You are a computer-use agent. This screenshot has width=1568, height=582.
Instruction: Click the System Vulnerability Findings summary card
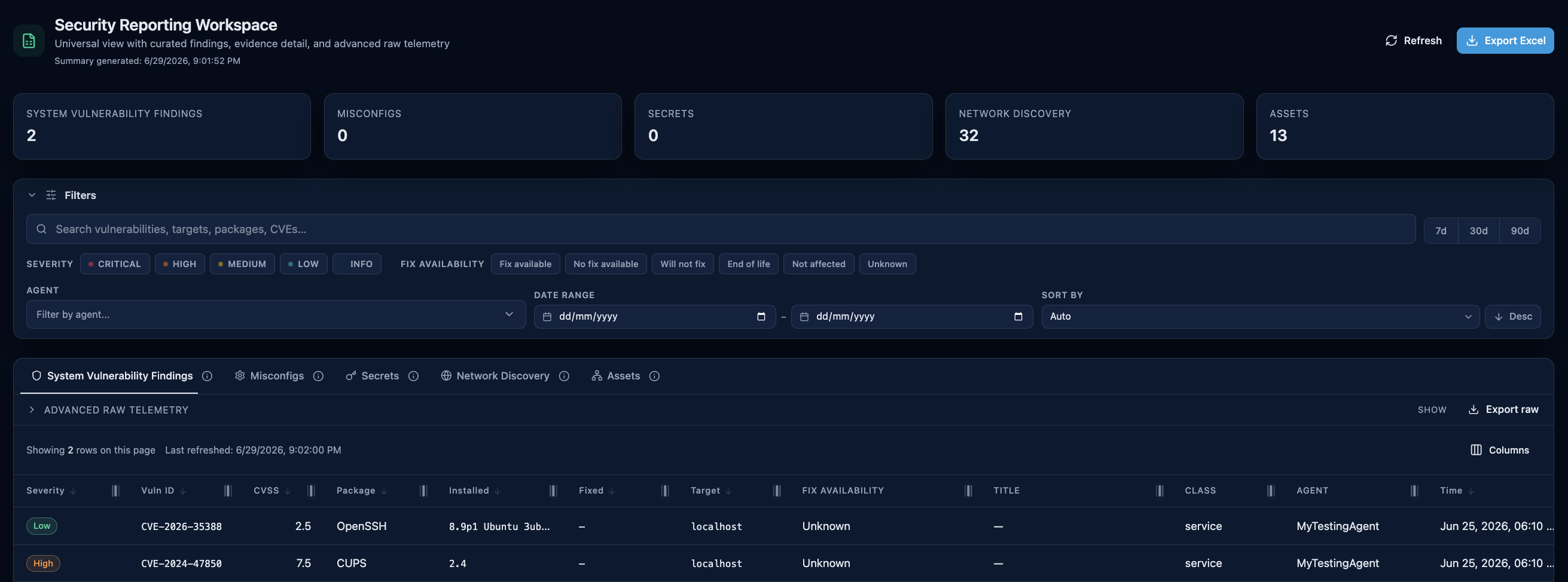coord(162,127)
